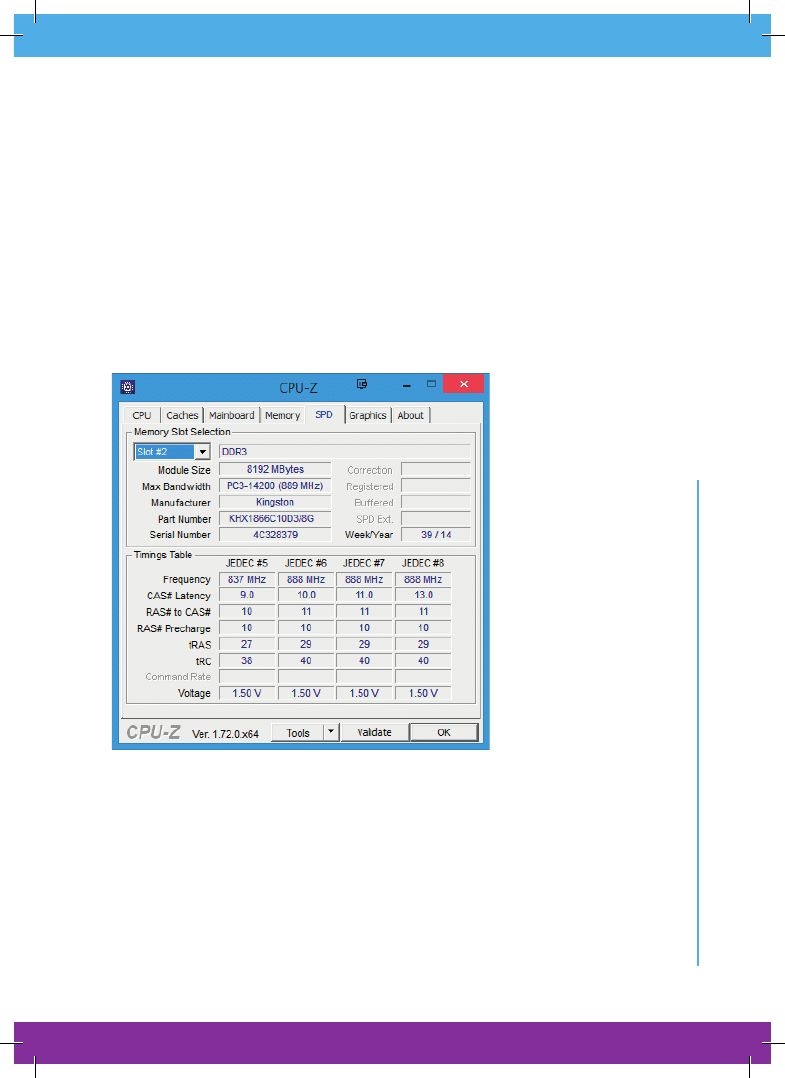Viewport: 785px width, 1078px height.
Task: Expand the Tools dropdown arrow
Action: pos(331,733)
